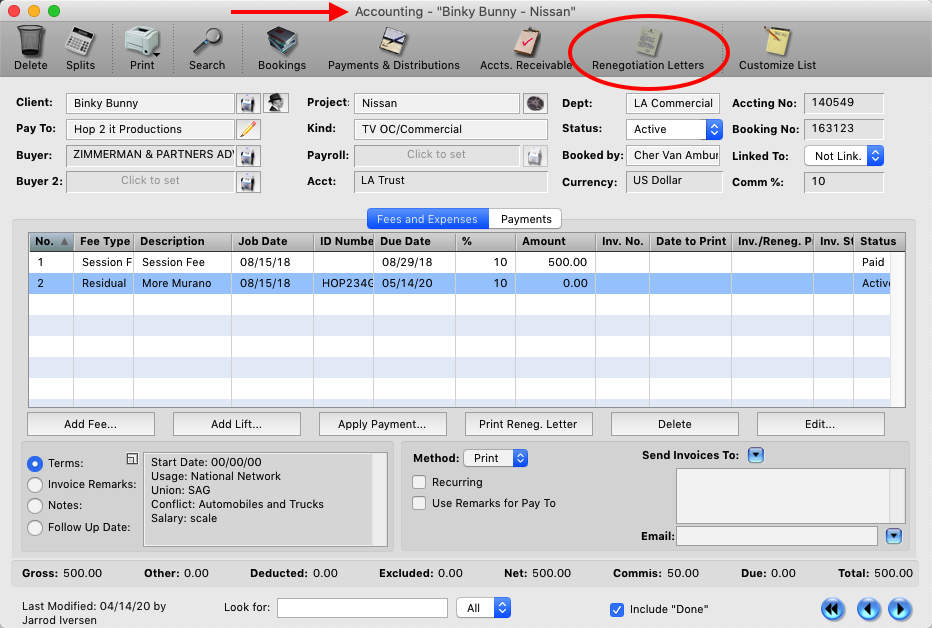Select the Session Fee row
The height and width of the screenshot is (628, 932).
pos(459,262)
